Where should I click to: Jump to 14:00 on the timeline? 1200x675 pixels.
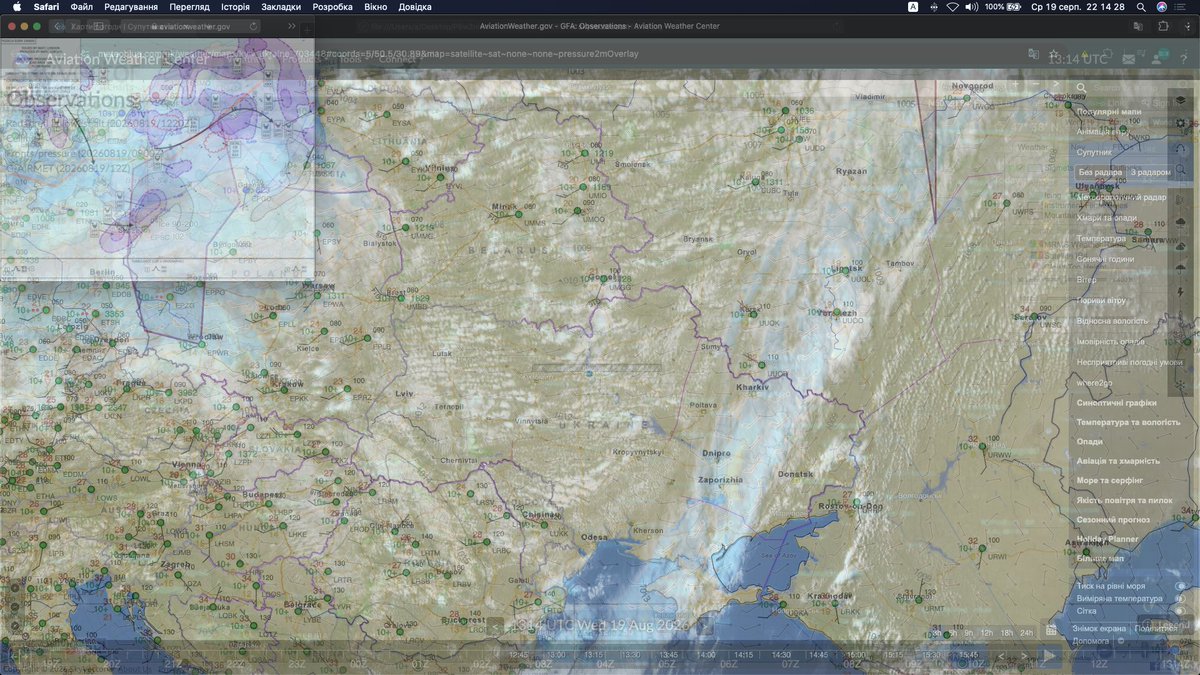(x=706, y=655)
